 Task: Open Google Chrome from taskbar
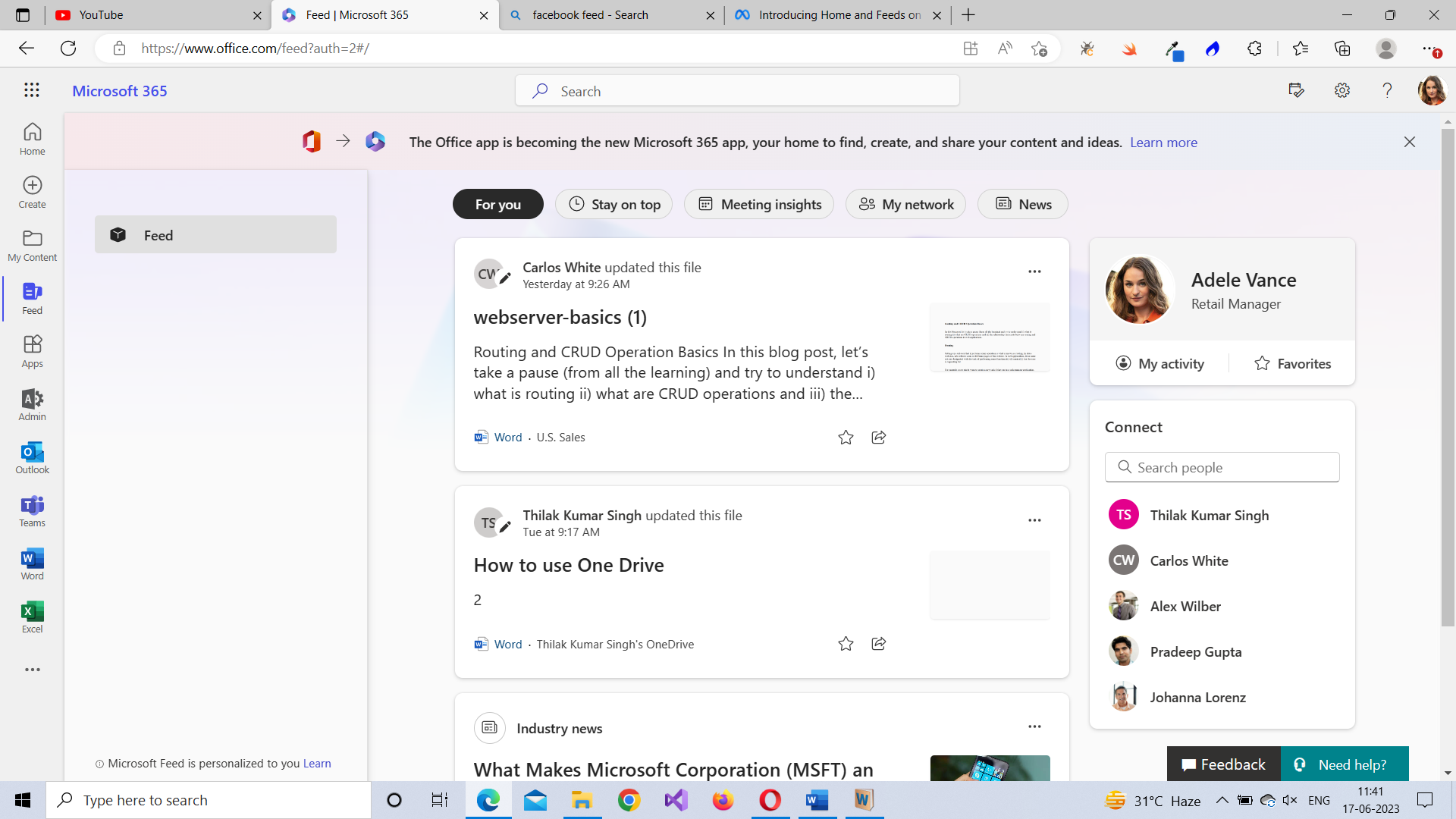coord(629,800)
